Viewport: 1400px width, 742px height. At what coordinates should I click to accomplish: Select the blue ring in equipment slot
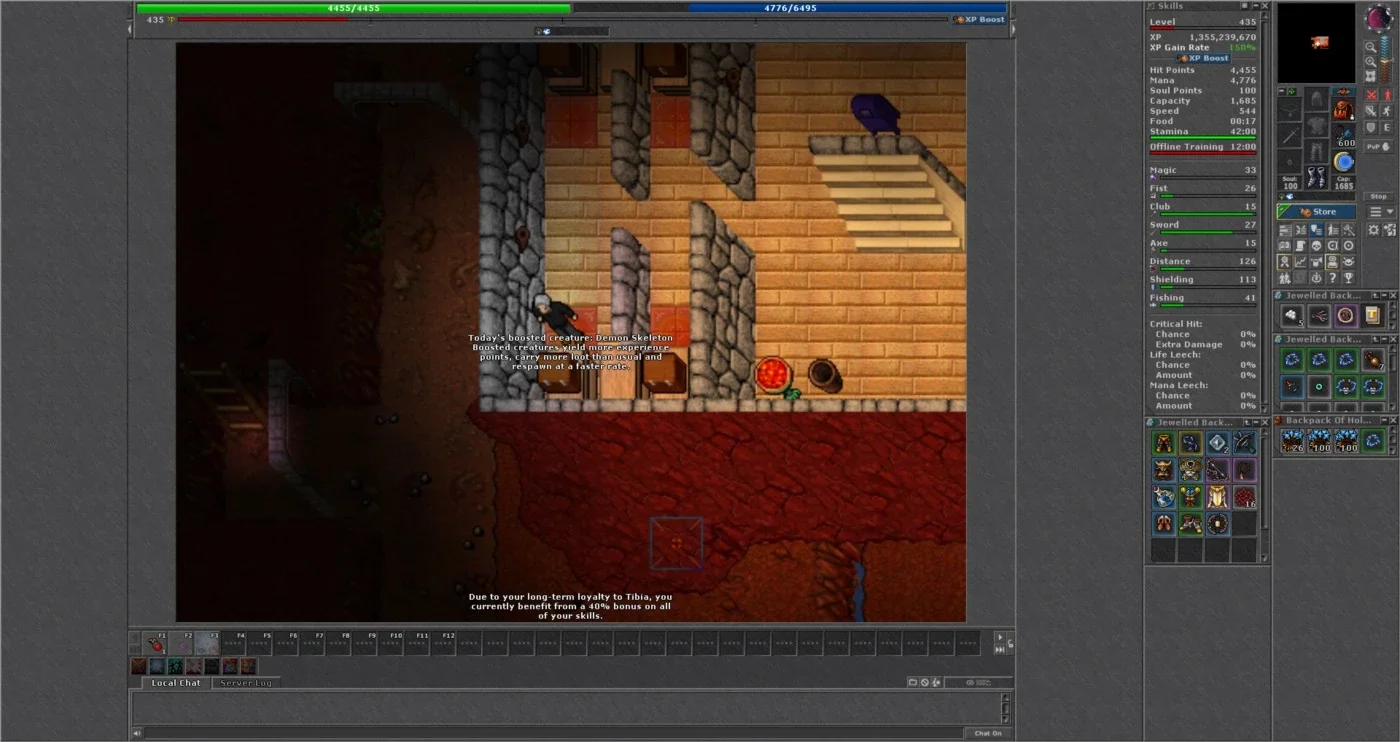[1344, 161]
